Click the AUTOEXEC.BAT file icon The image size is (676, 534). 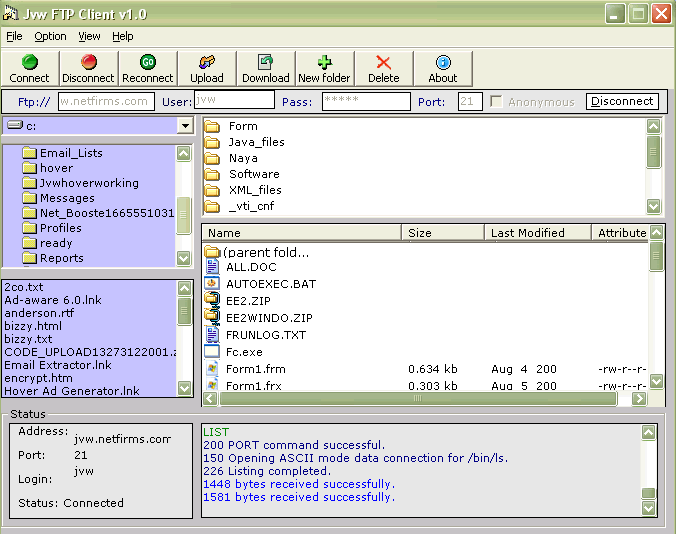tap(212, 284)
